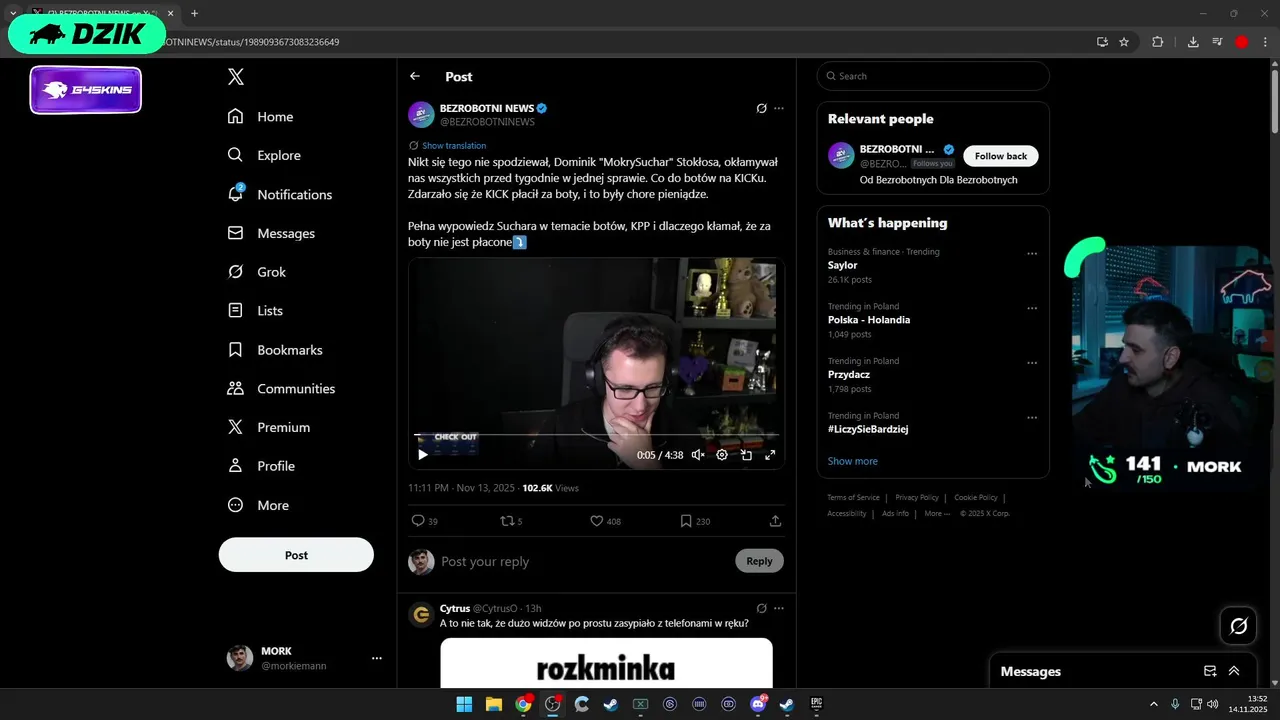Compose new message in Messages drawer
The width and height of the screenshot is (1280, 720).
(x=1210, y=671)
